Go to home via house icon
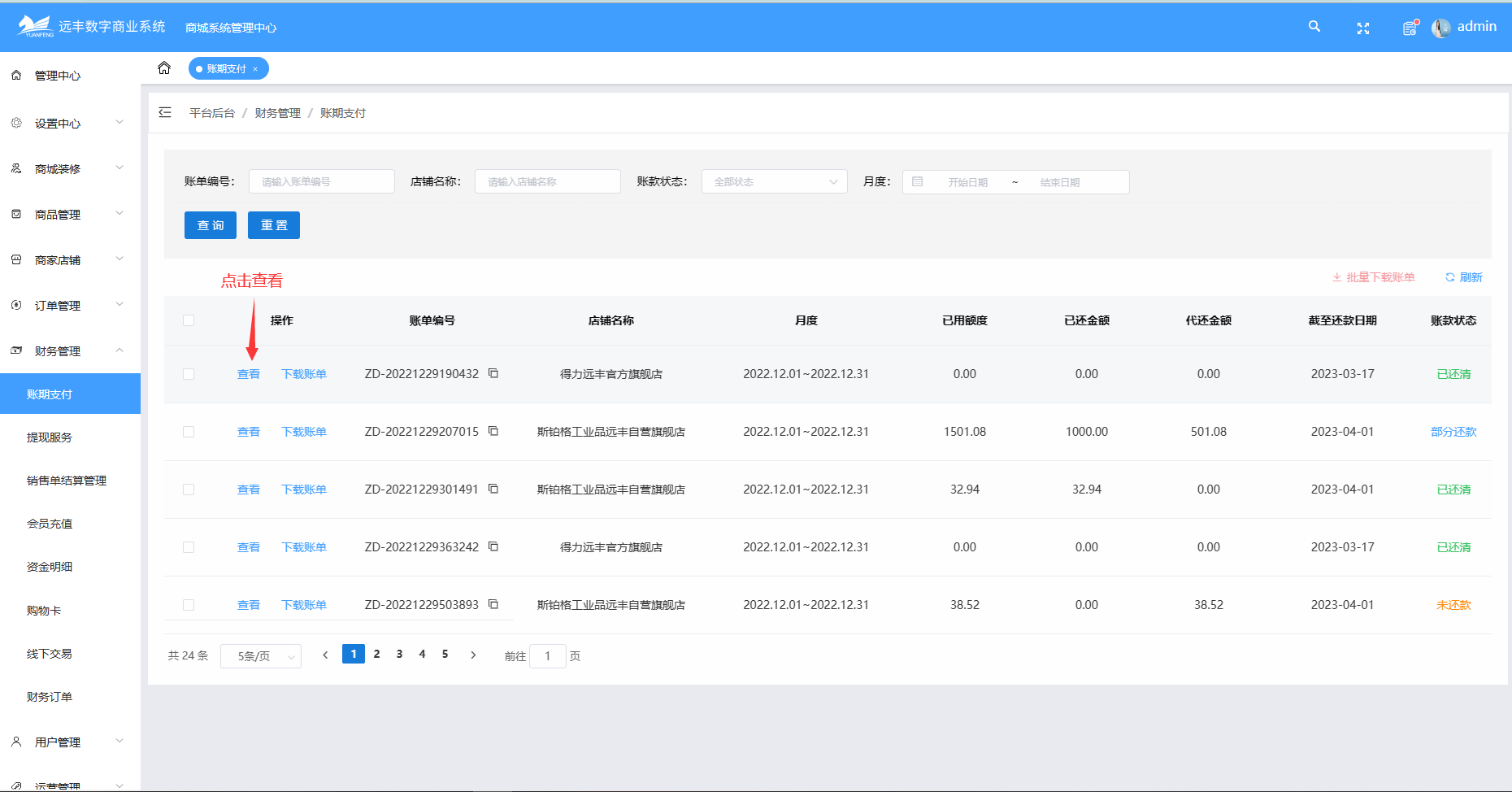 point(164,68)
